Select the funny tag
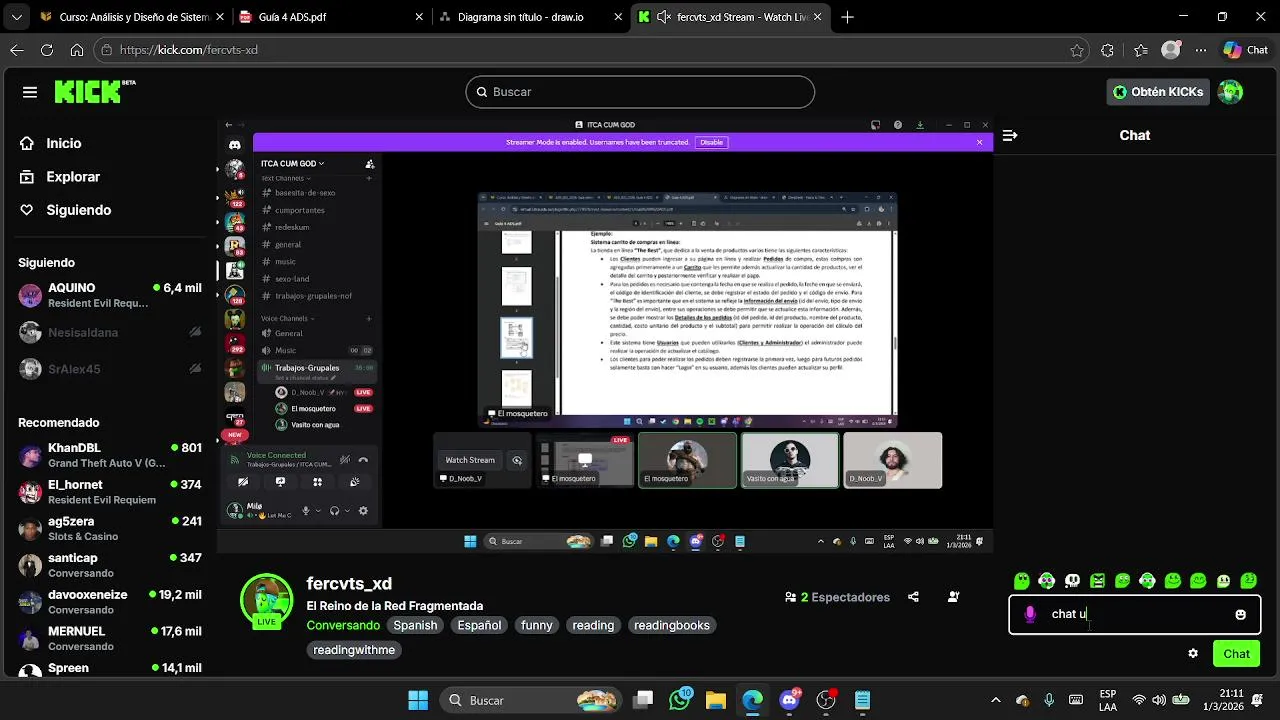 [536, 625]
